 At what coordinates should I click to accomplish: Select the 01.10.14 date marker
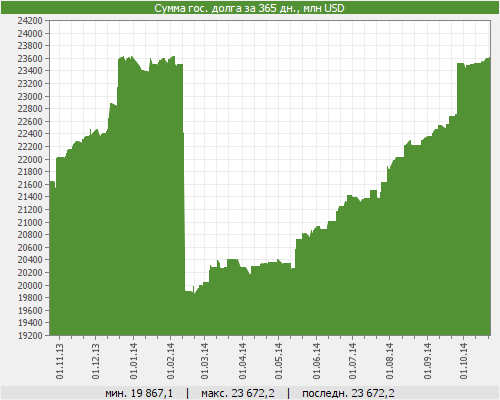coord(464,361)
